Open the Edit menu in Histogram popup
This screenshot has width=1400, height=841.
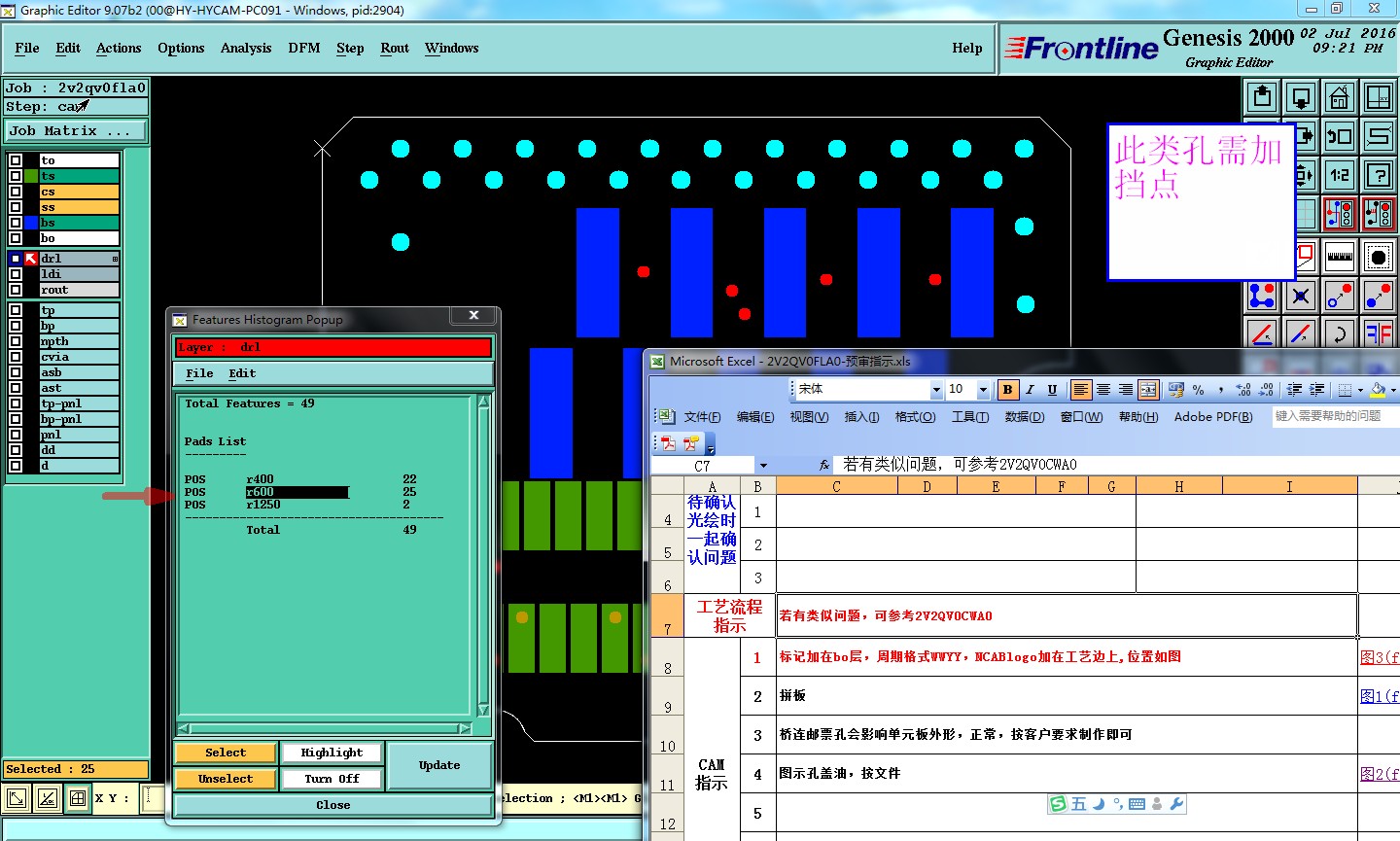tap(242, 373)
